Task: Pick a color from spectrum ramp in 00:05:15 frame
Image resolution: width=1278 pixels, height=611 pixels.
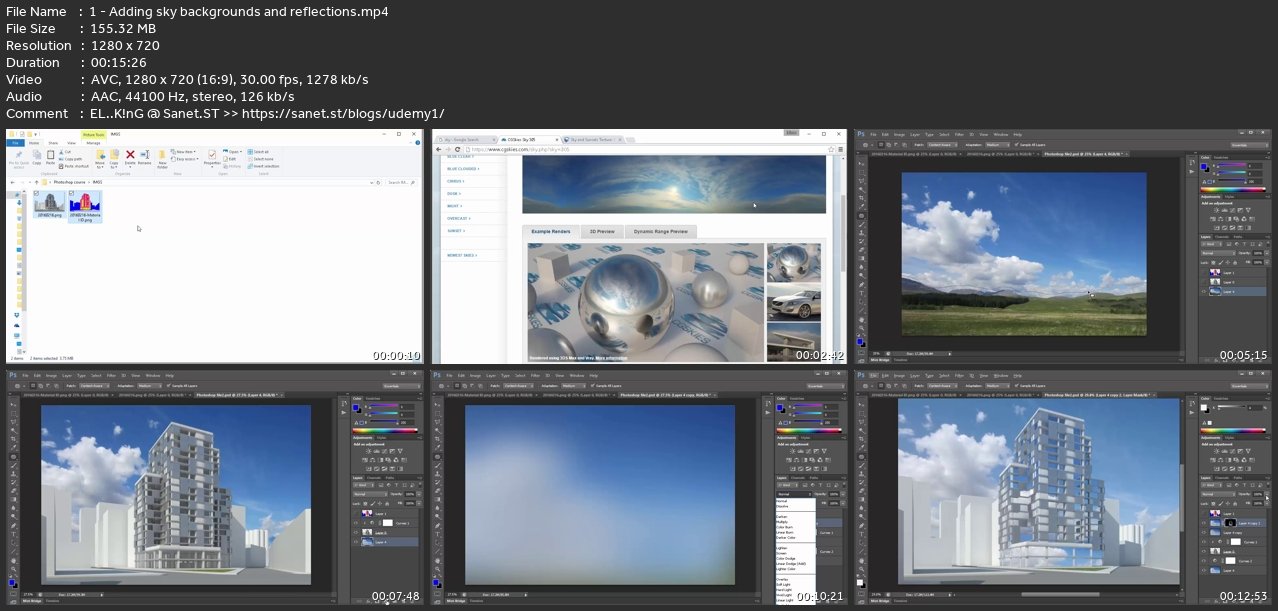Action: [1231, 188]
